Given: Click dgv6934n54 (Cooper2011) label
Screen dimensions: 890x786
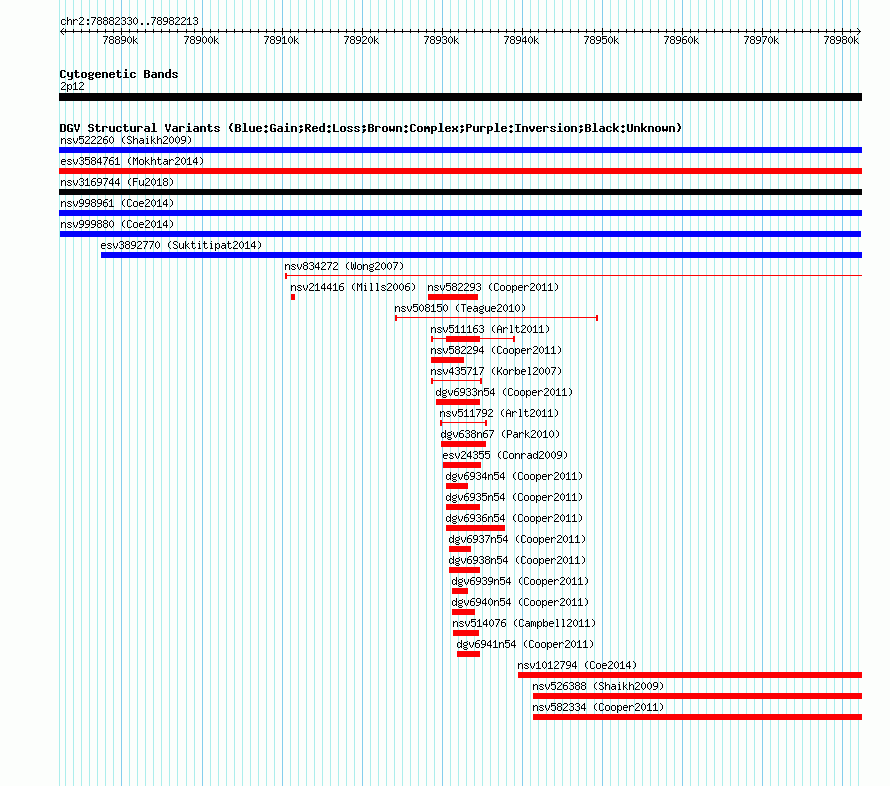Looking at the screenshot, I should pyautogui.click(x=514, y=476).
